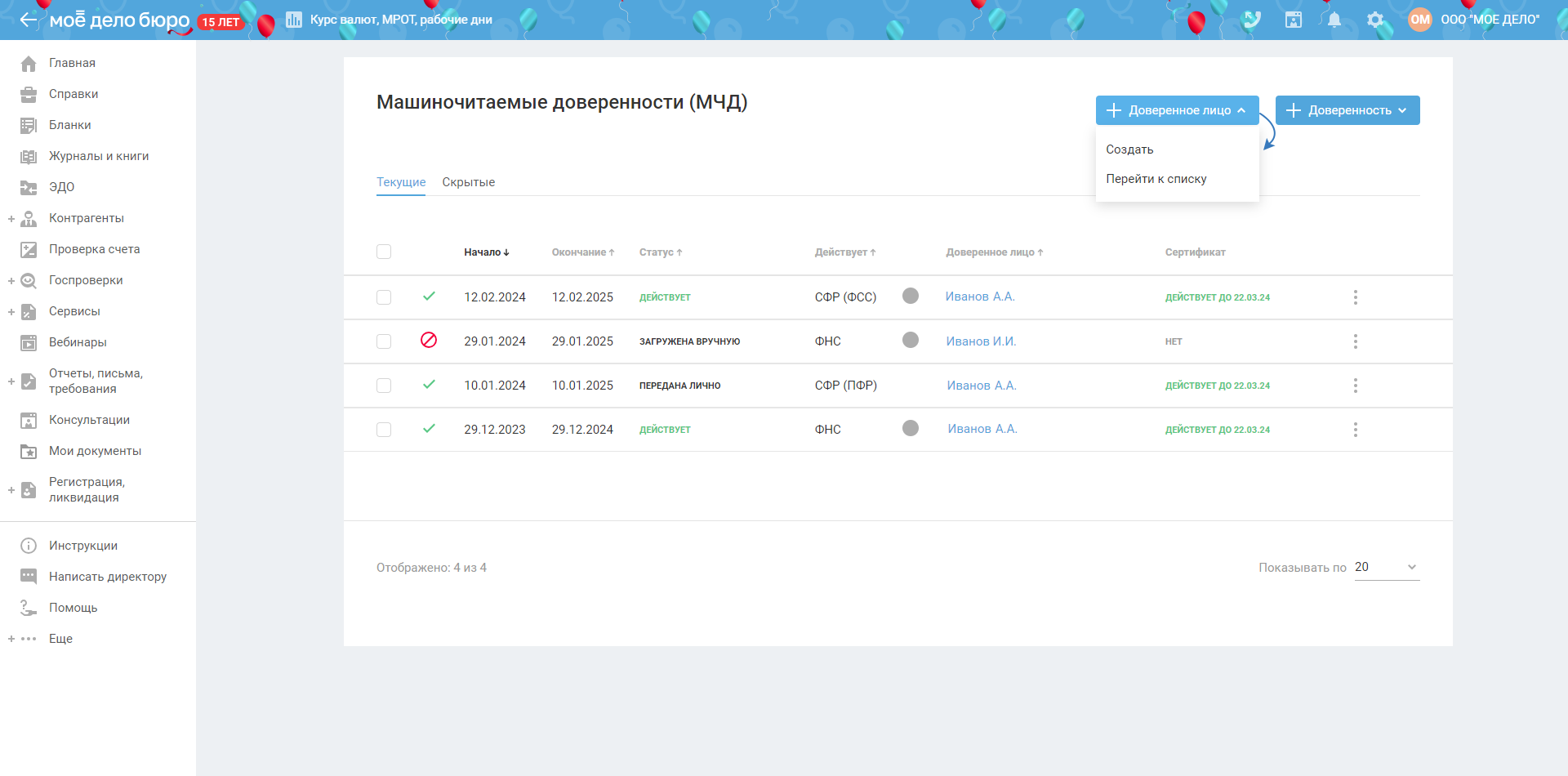The width and height of the screenshot is (1568, 776).
Task: Click the ЭДО sidebar icon
Action: (x=29, y=187)
